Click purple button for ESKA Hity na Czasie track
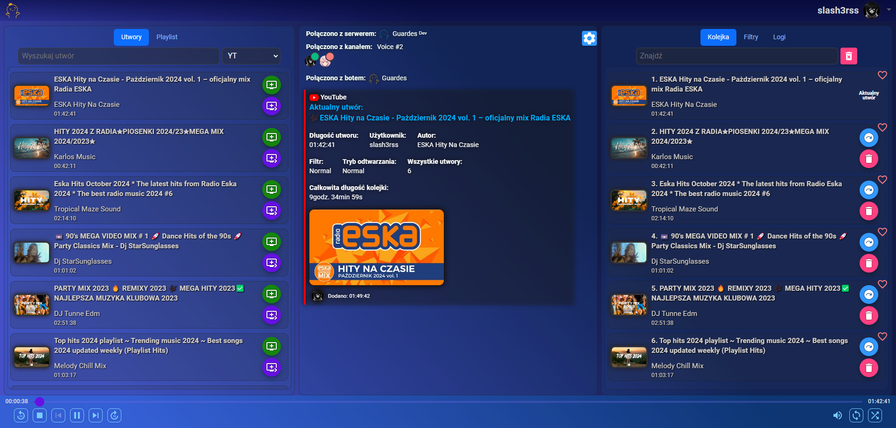Viewport: 896px width, 428px height. (271, 106)
